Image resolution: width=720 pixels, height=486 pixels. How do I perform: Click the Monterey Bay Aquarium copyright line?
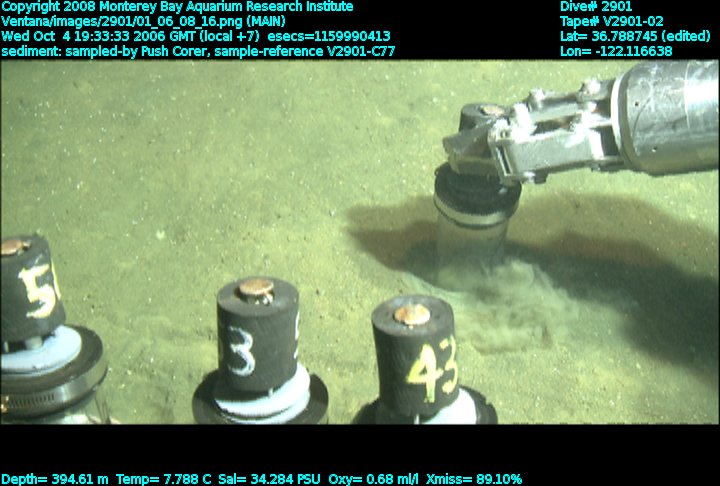[x=177, y=7]
